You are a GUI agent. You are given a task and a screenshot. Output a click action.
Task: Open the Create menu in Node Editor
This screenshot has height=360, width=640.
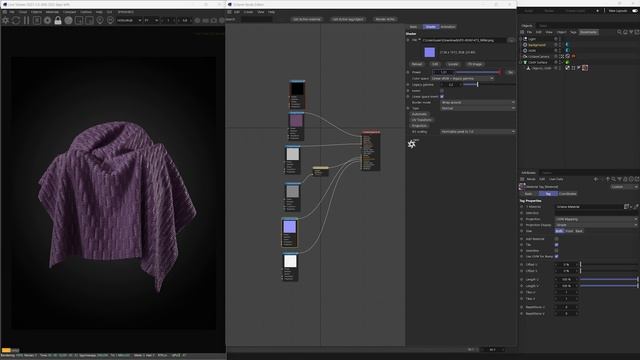pos(248,12)
